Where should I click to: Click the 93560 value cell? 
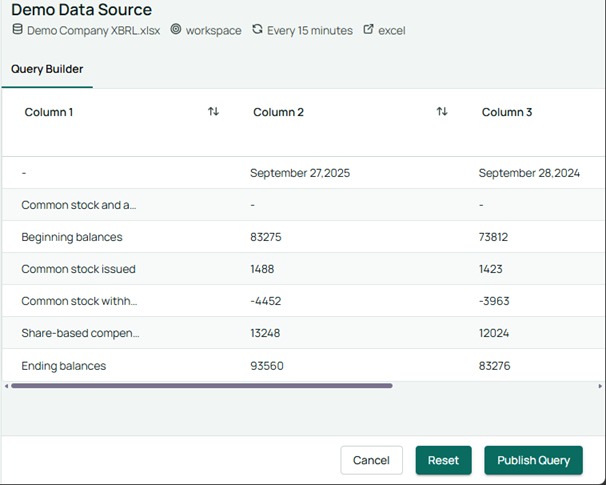point(267,366)
